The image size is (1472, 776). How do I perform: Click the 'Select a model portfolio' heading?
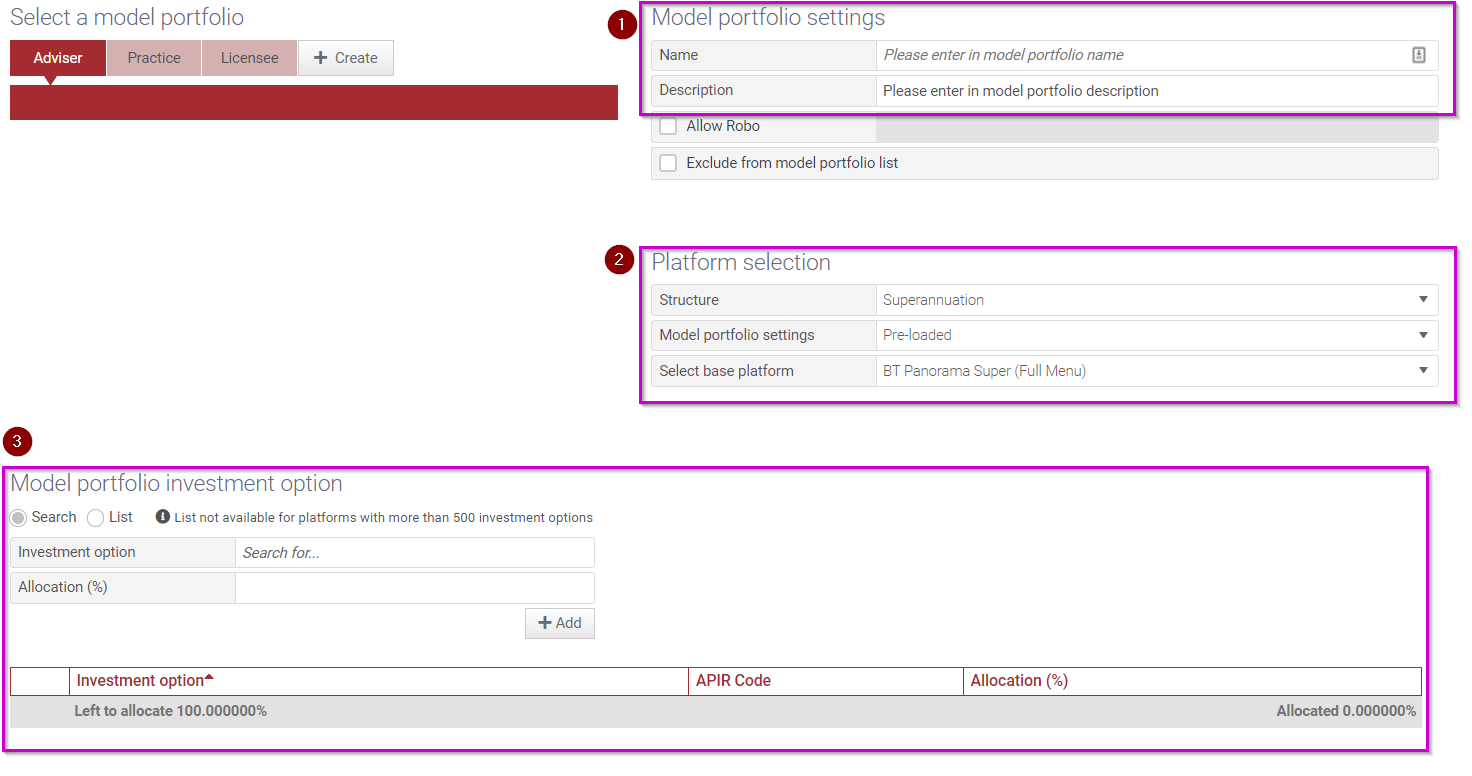point(127,18)
